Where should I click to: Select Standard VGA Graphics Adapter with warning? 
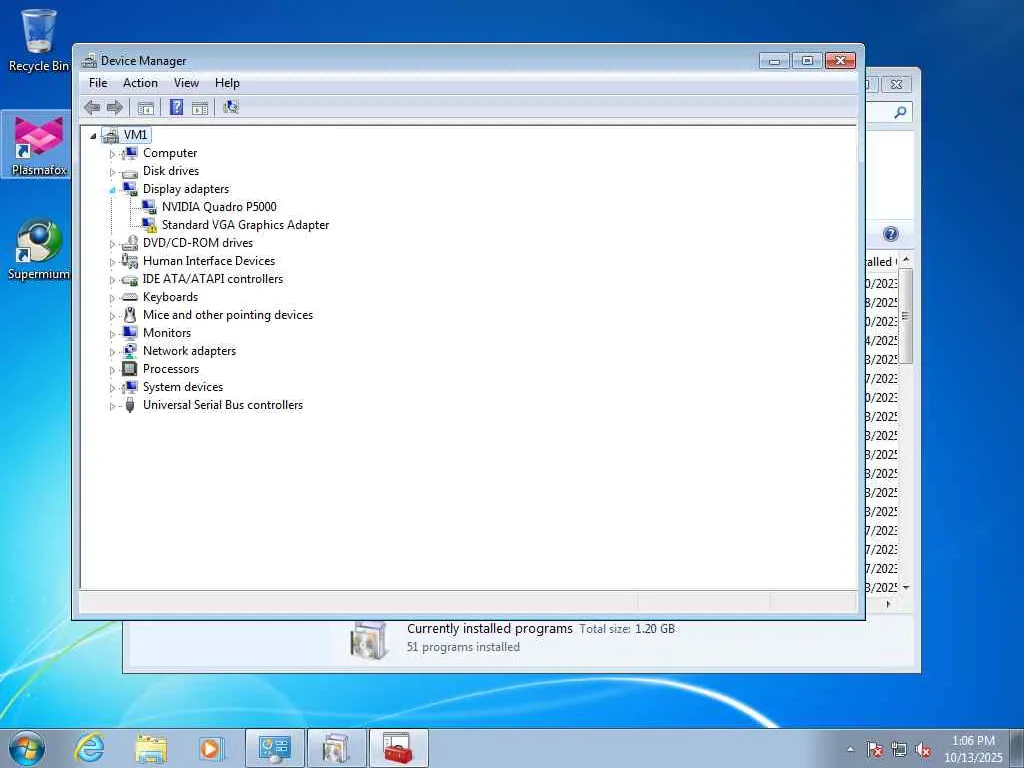tap(245, 225)
